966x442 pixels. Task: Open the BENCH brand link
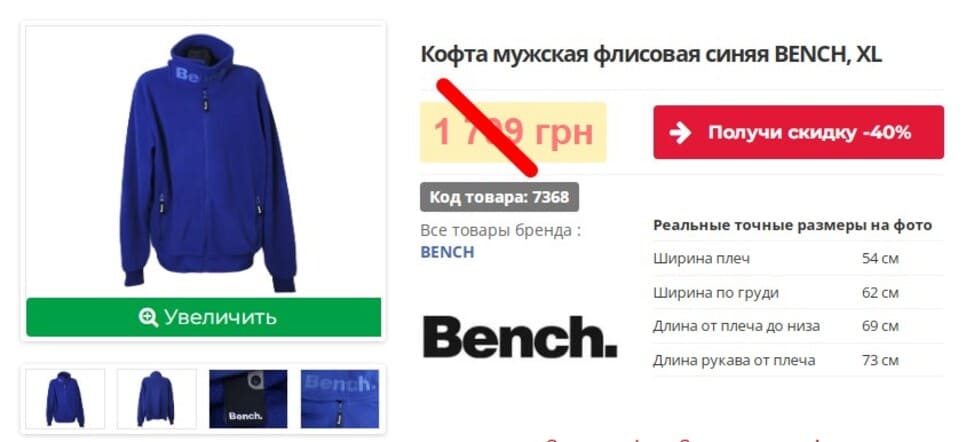pyautogui.click(x=447, y=252)
